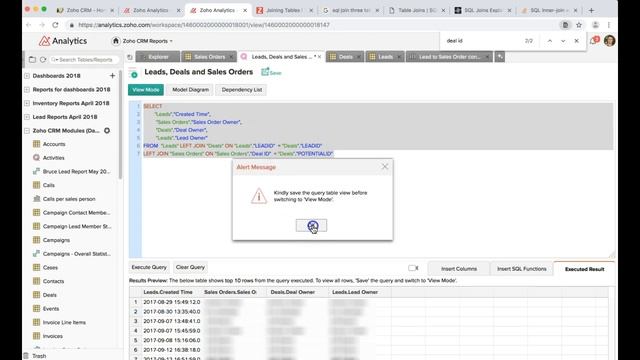The height and width of the screenshot is (360, 640).
Task: Click the plus icon beside Dashboards 2018
Action: (x=112, y=76)
